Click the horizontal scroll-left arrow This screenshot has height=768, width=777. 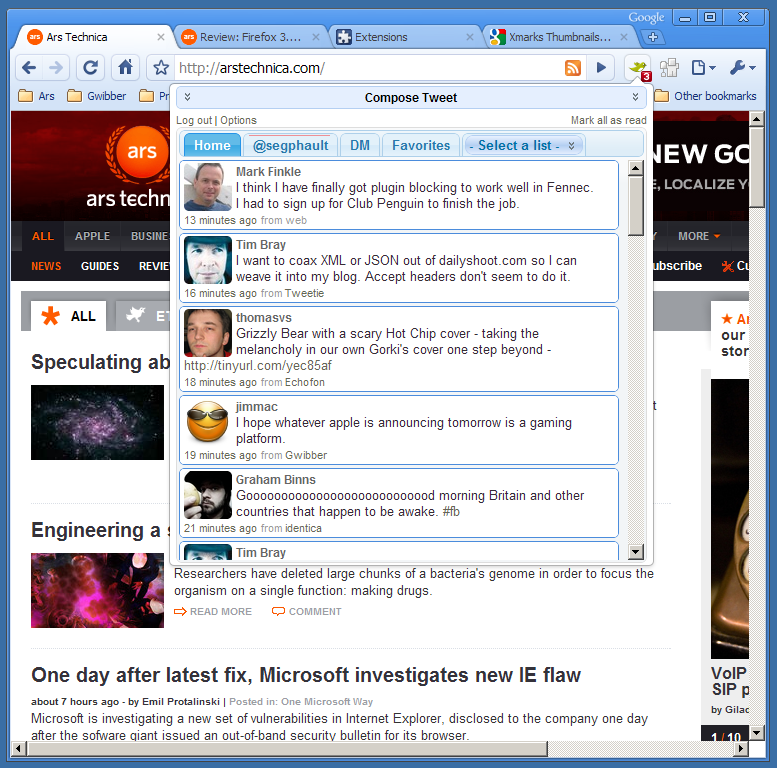[x=18, y=748]
